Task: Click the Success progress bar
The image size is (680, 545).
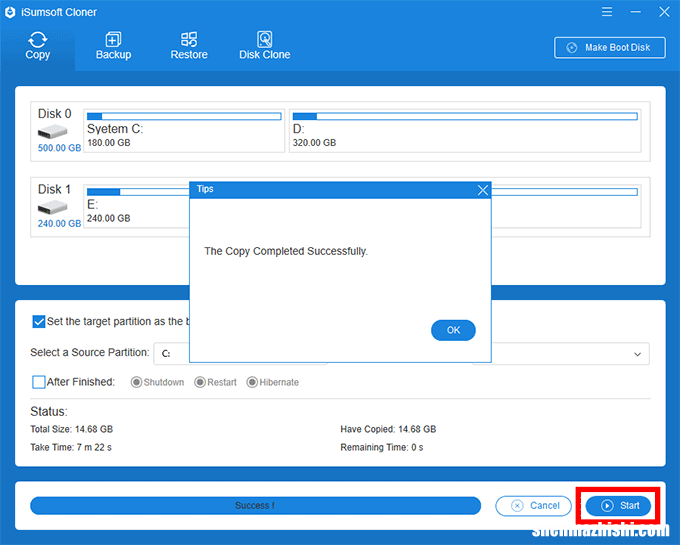Action: coord(255,506)
